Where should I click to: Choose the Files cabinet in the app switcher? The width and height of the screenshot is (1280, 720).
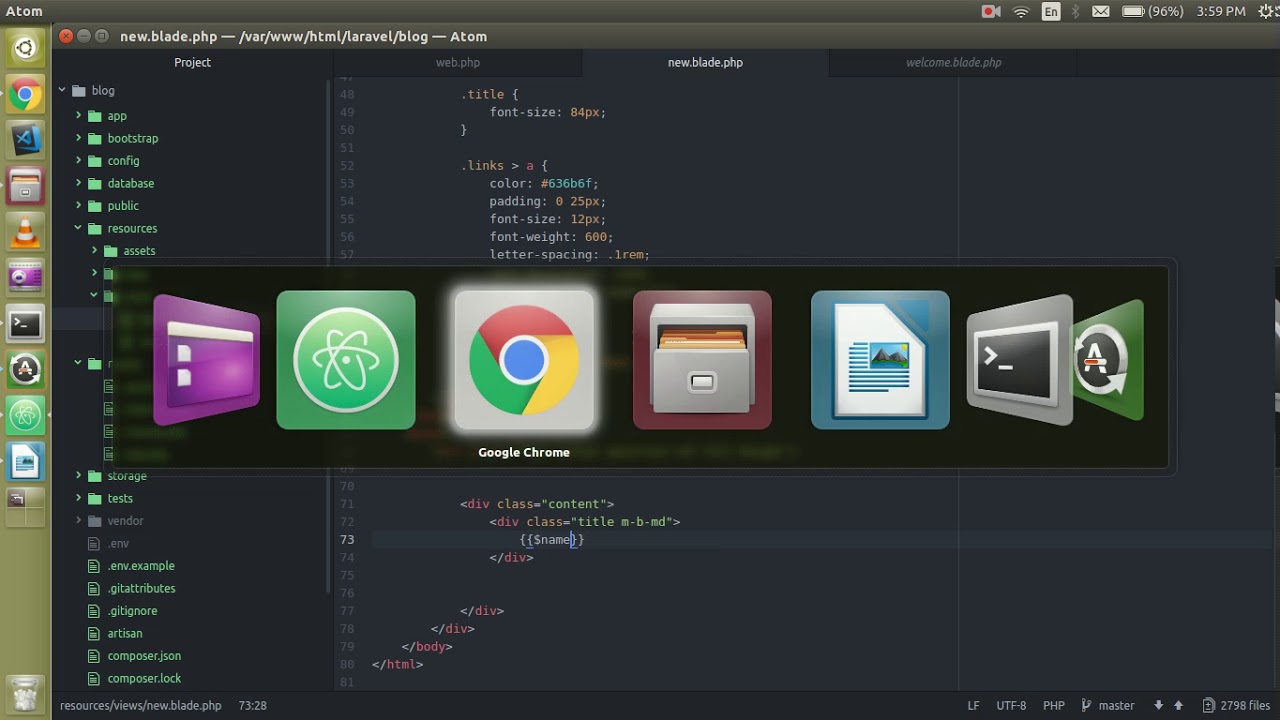[x=702, y=360]
